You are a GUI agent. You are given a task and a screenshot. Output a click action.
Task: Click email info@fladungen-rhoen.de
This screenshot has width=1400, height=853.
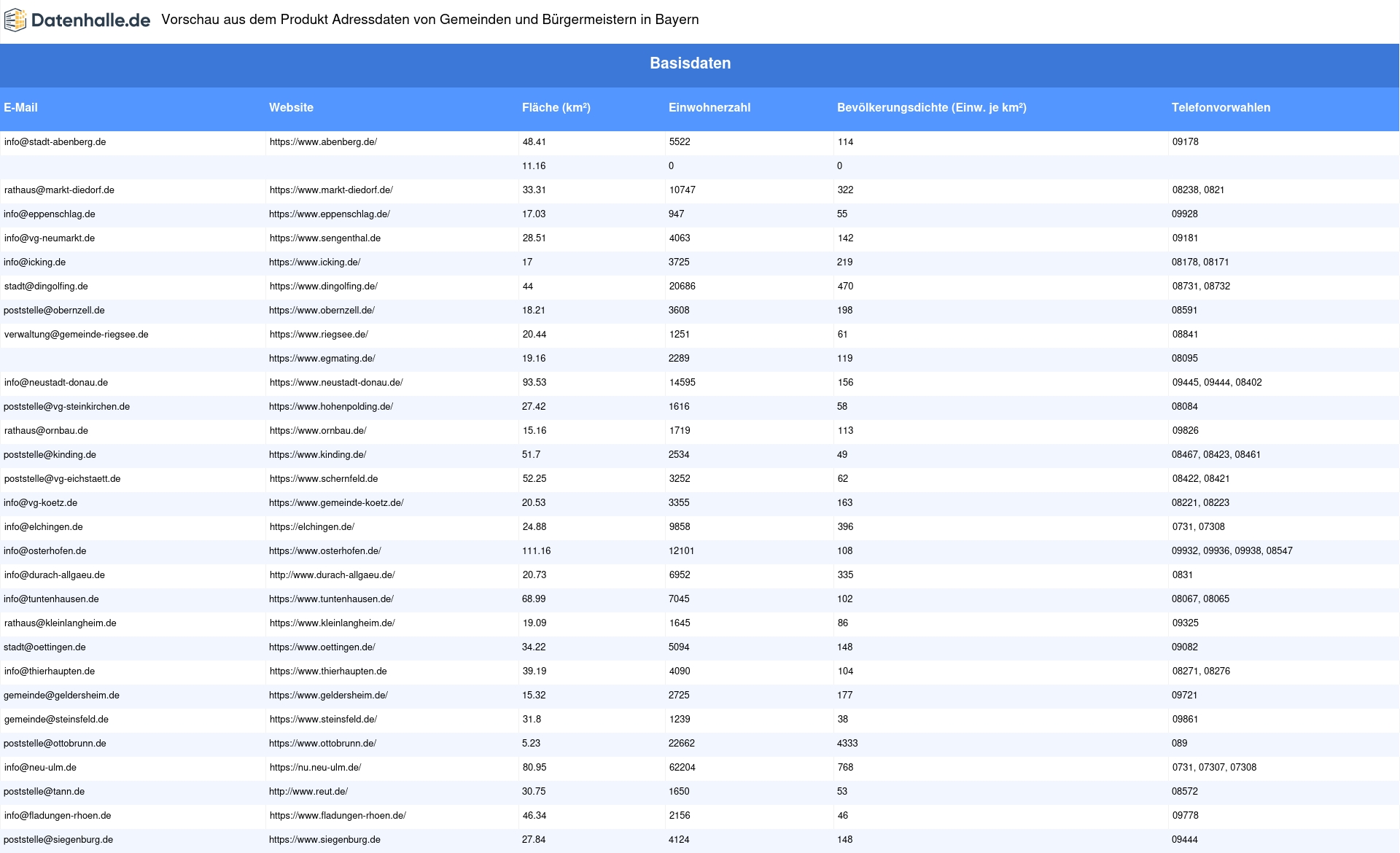coord(58,816)
